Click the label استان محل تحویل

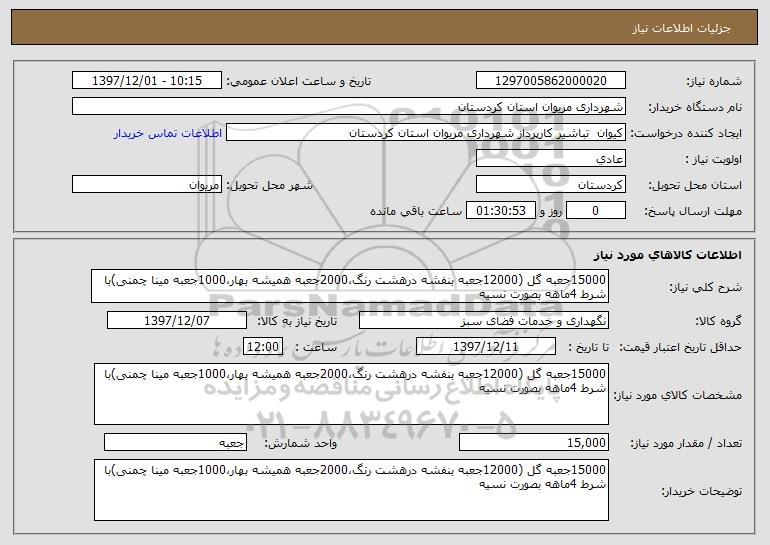(x=695, y=185)
